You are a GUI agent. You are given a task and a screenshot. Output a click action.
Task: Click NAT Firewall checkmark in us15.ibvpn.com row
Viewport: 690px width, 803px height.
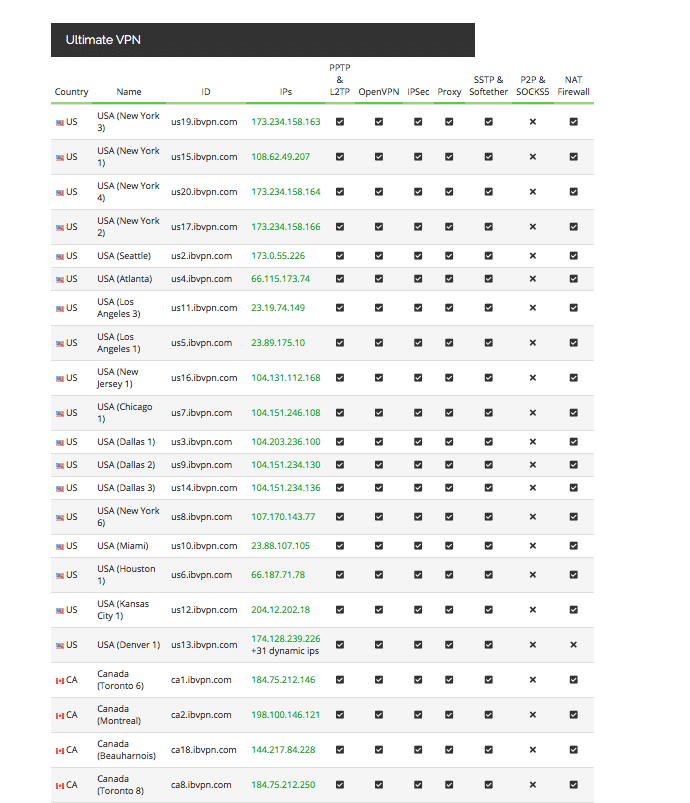pos(574,157)
